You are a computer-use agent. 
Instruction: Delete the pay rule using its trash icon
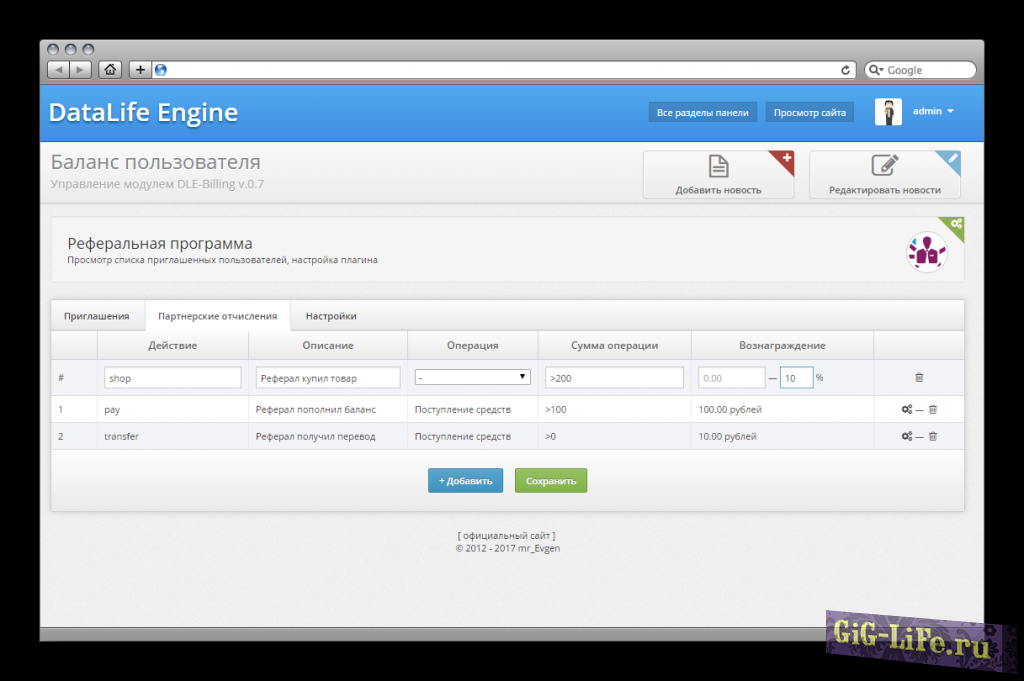(x=933, y=410)
